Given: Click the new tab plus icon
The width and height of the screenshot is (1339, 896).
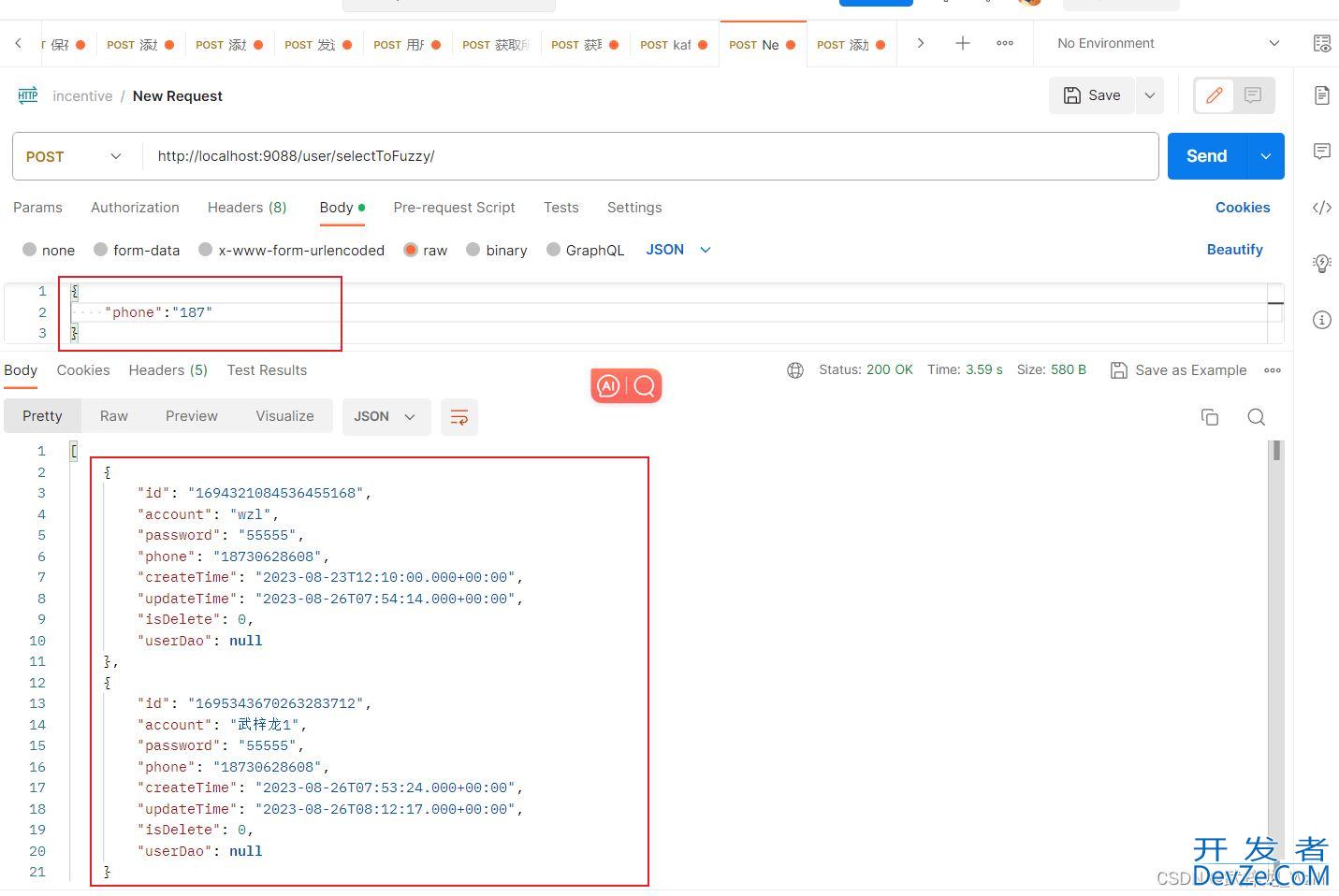Looking at the screenshot, I should pos(962,43).
